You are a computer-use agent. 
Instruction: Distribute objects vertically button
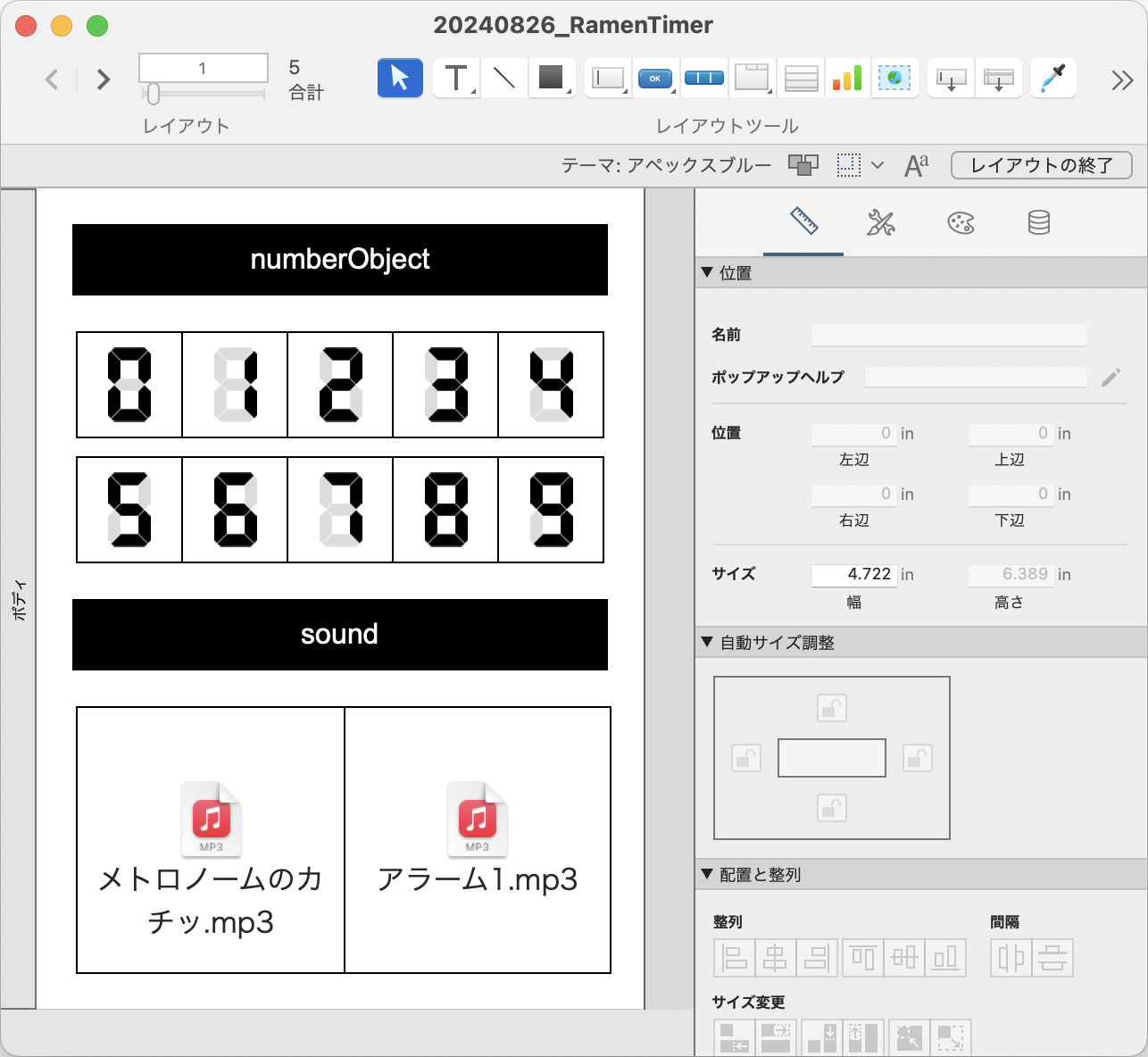[1052, 958]
